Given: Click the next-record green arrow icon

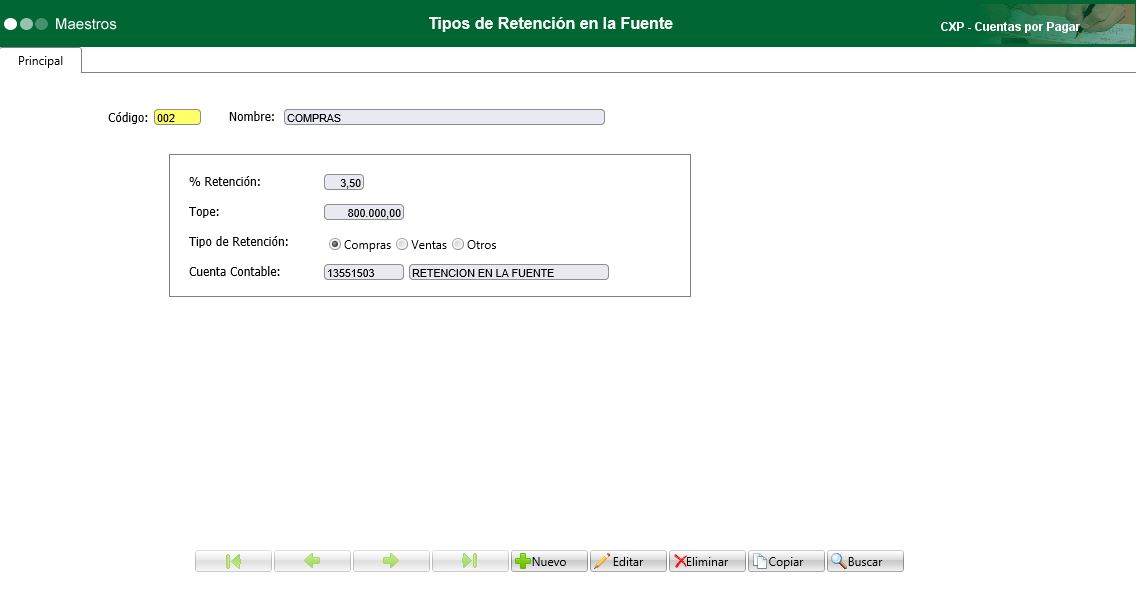Looking at the screenshot, I should coord(390,561).
